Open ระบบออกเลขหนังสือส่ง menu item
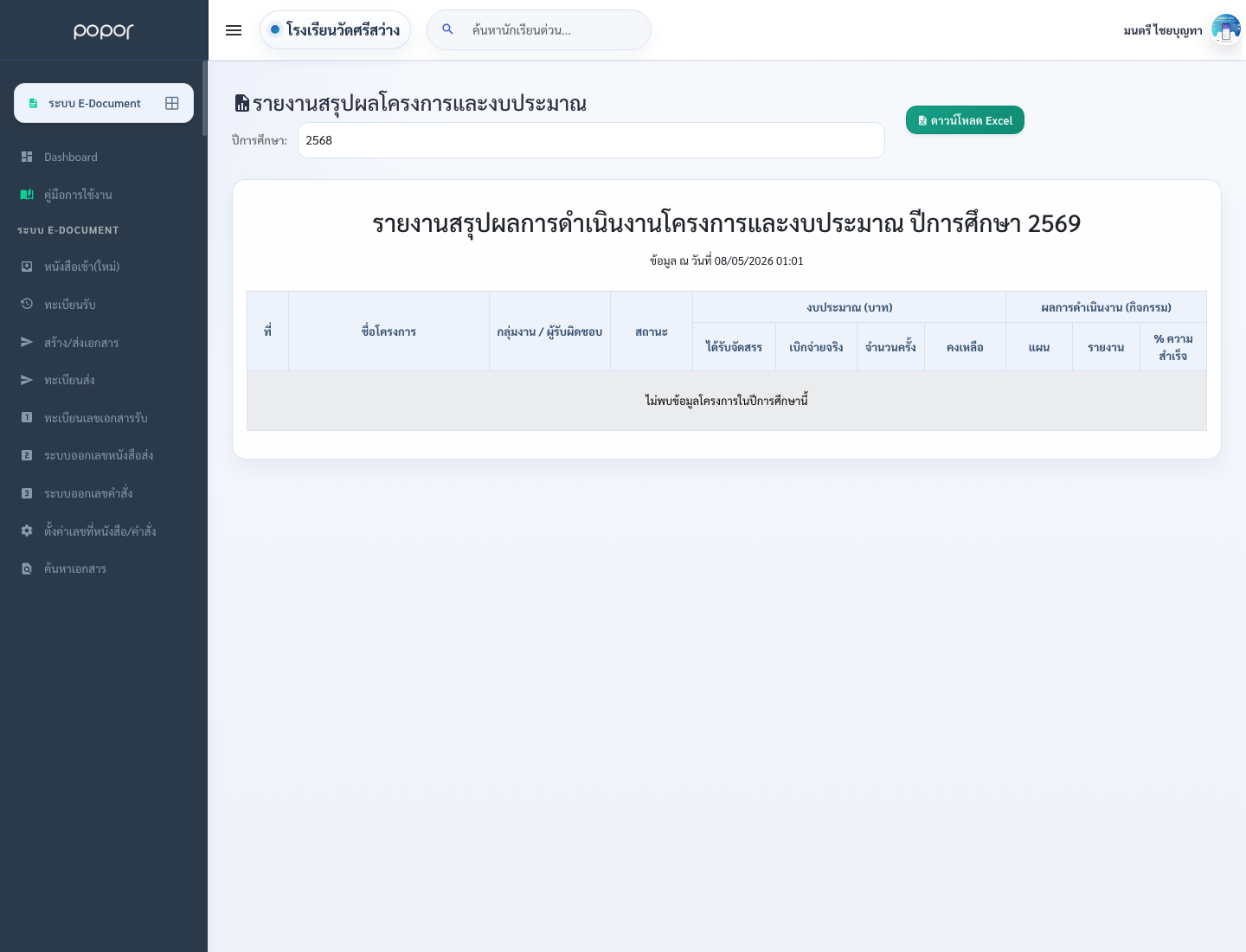Viewport: 1246px width, 952px height. coord(104,455)
